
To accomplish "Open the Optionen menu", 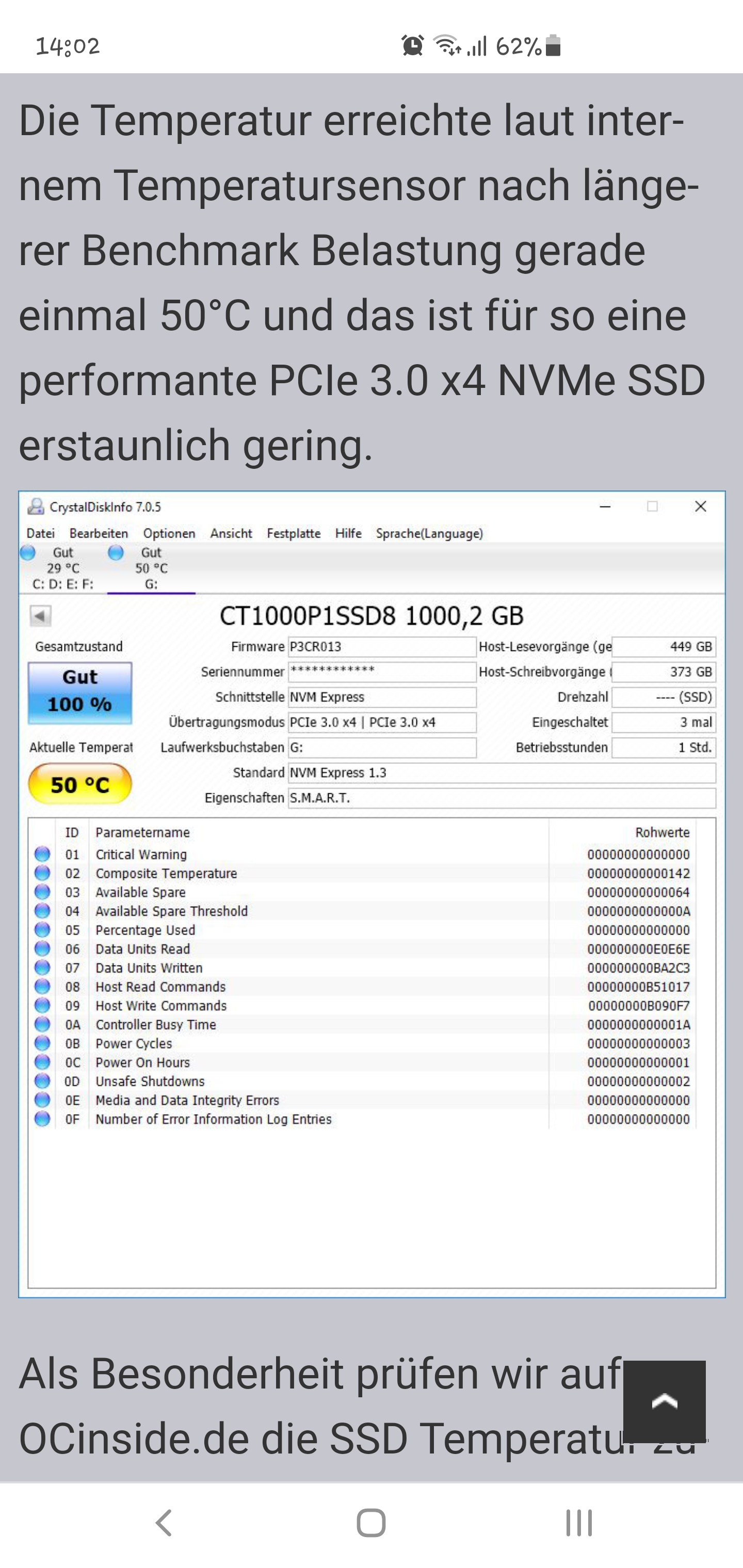I will pyautogui.click(x=169, y=533).
